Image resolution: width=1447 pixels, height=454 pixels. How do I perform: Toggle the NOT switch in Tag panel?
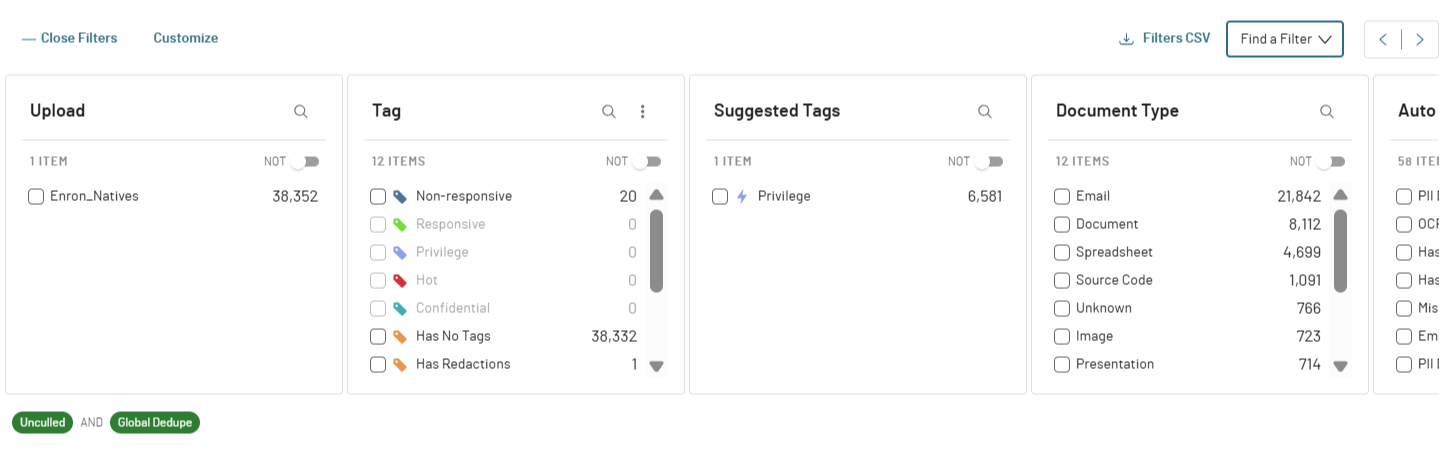646,161
